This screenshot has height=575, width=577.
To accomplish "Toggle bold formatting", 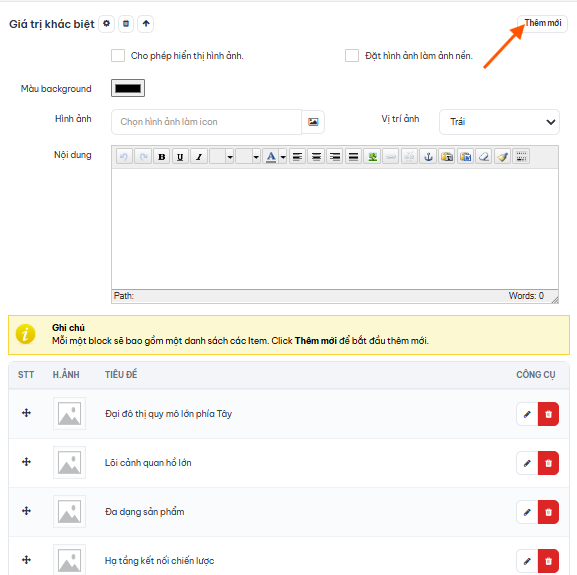I will [x=162, y=157].
